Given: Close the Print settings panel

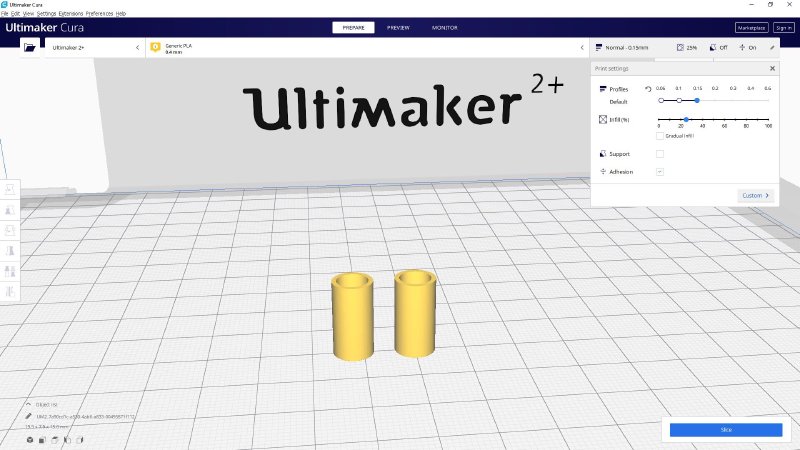Looking at the screenshot, I should (772, 68).
